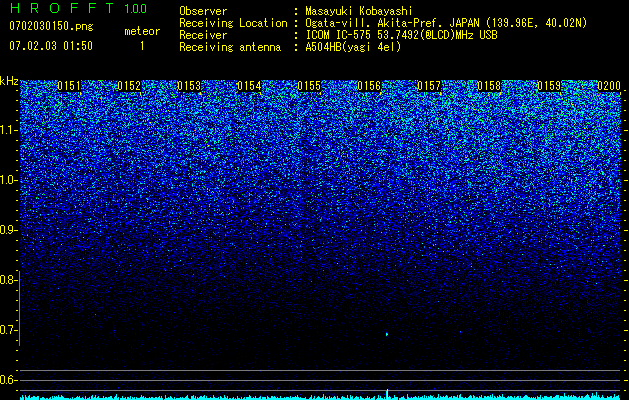Click the 0152 time marker
629x400 pixels.
129,86
